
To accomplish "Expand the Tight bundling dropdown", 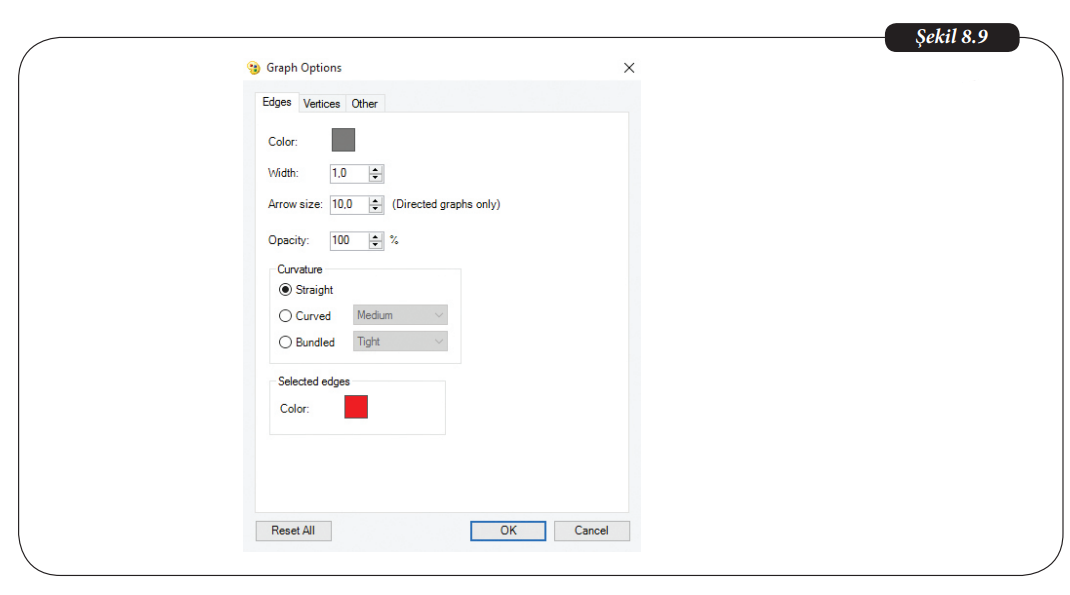I will (x=400, y=342).
